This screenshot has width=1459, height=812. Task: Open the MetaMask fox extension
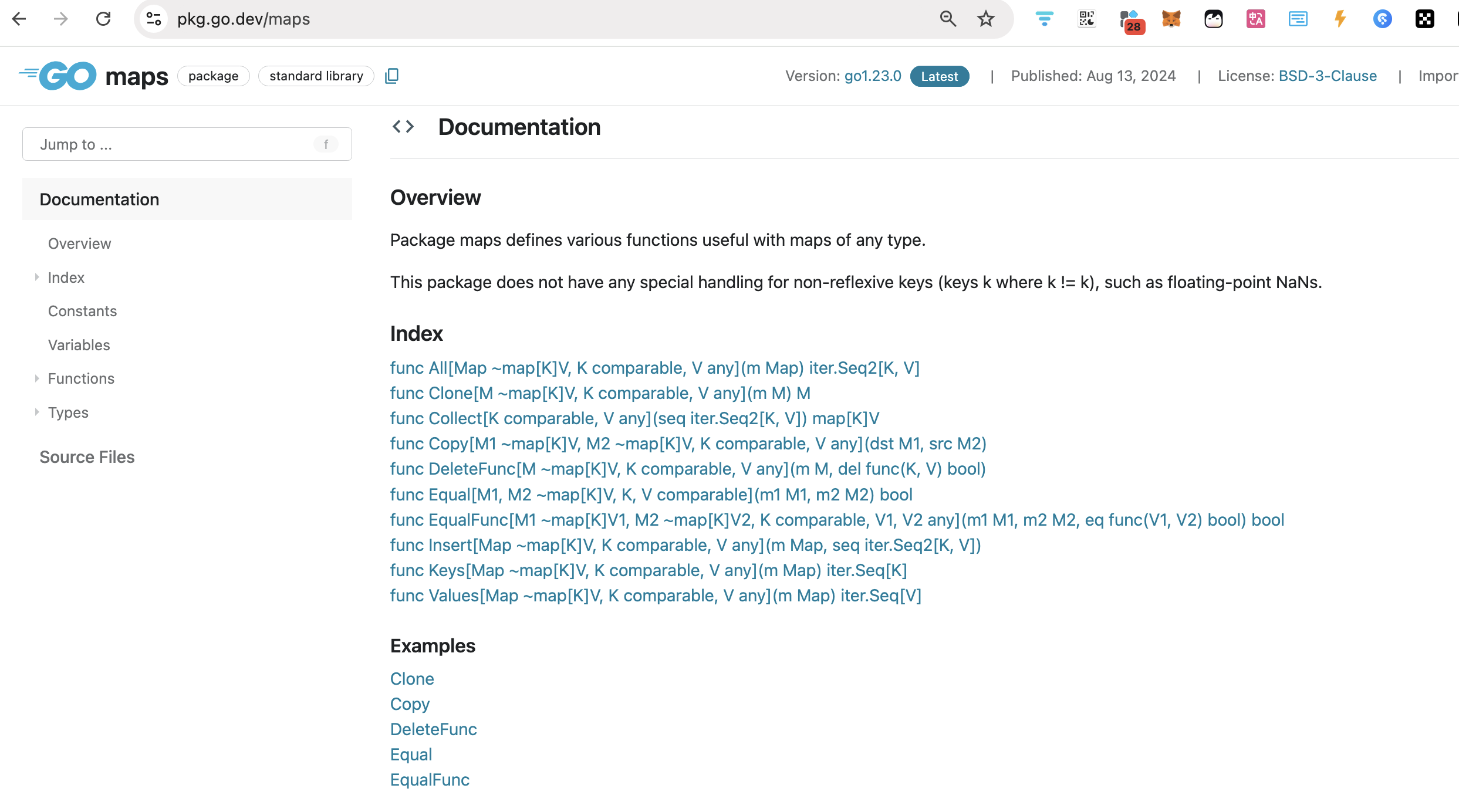coord(1171,19)
